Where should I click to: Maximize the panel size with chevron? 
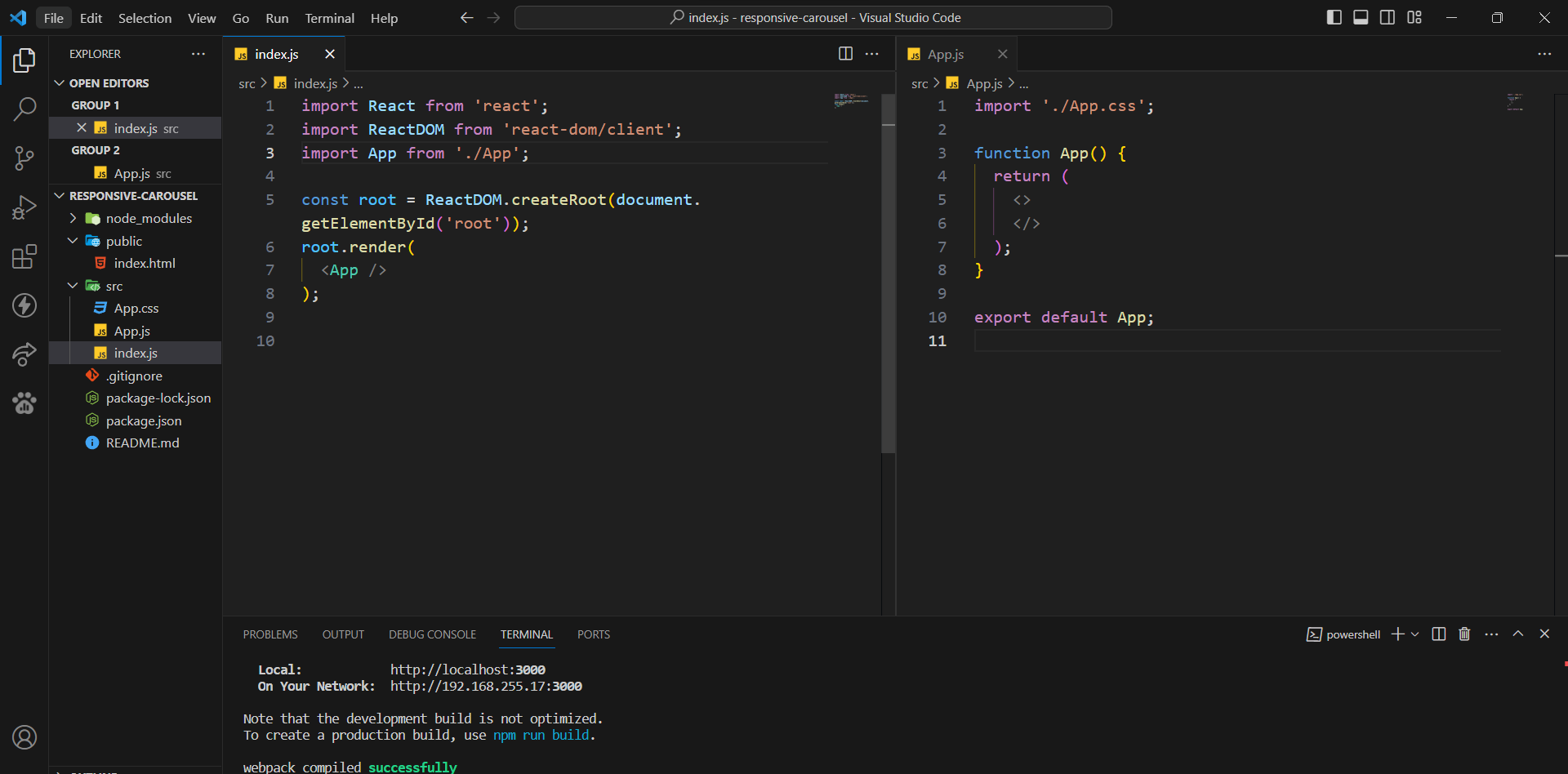[1518, 634]
